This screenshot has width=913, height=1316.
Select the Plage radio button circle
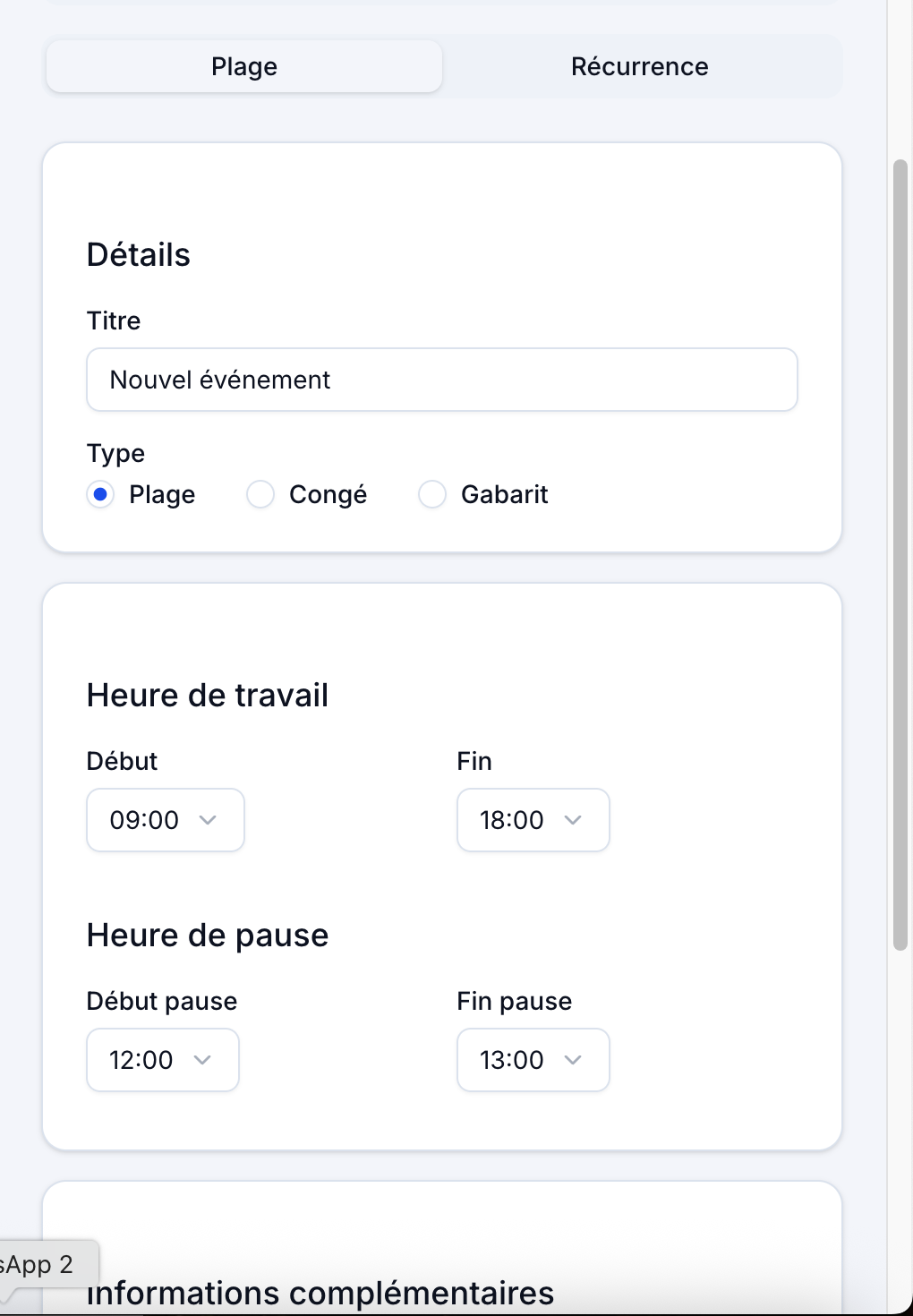[x=100, y=494]
